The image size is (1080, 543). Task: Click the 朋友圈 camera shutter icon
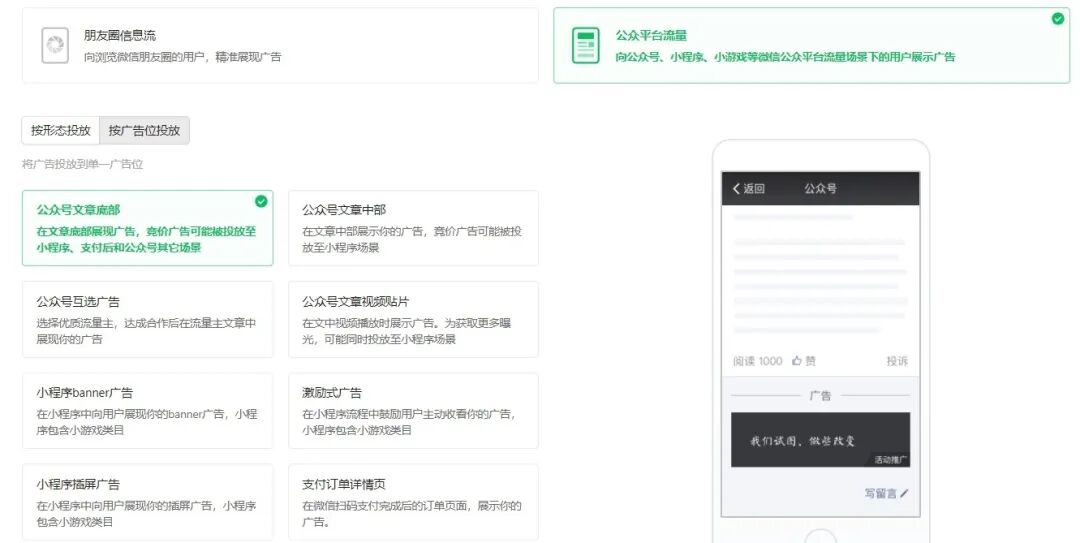coord(55,45)
